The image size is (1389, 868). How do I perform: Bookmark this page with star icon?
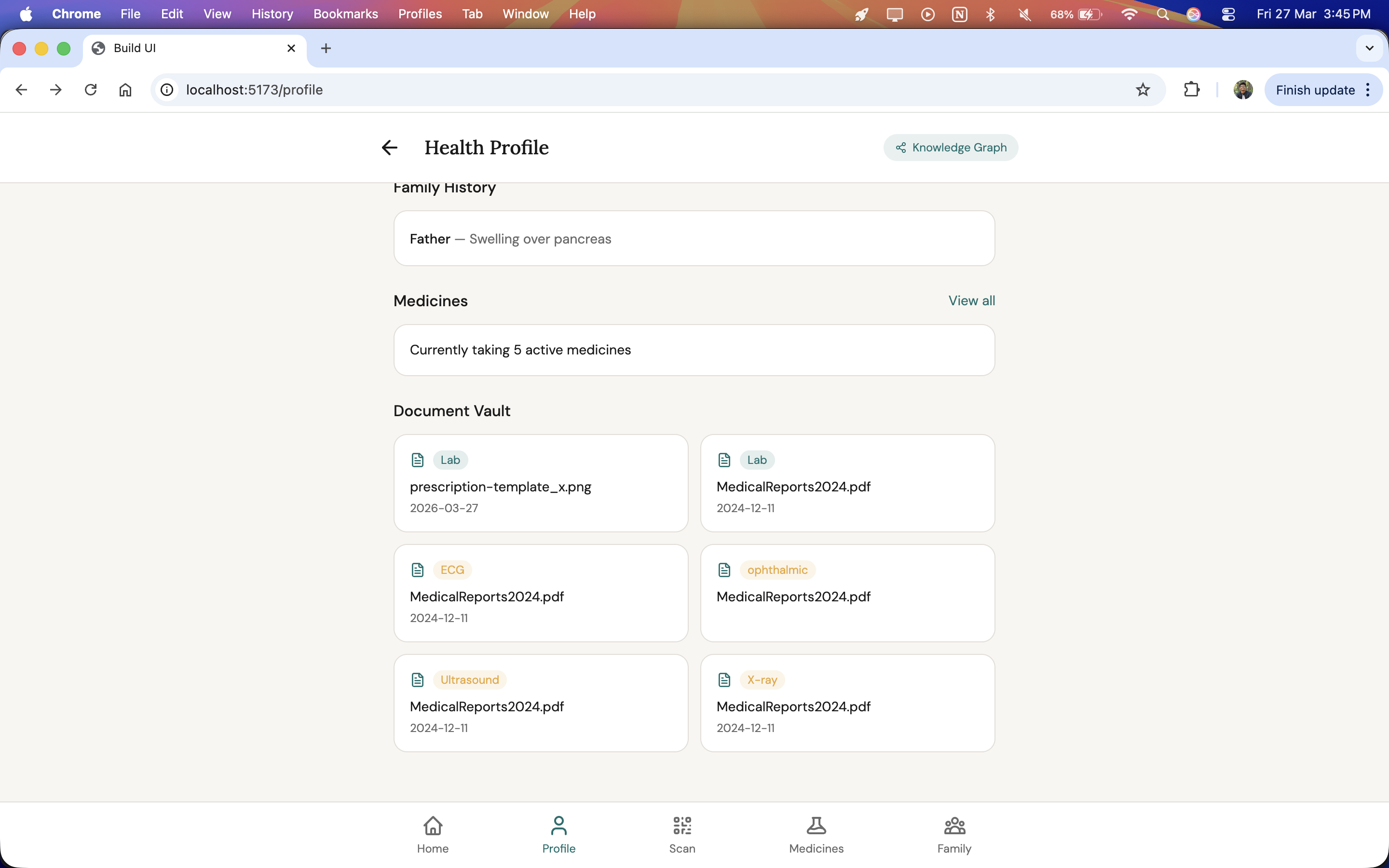[x=1142, y=90]
